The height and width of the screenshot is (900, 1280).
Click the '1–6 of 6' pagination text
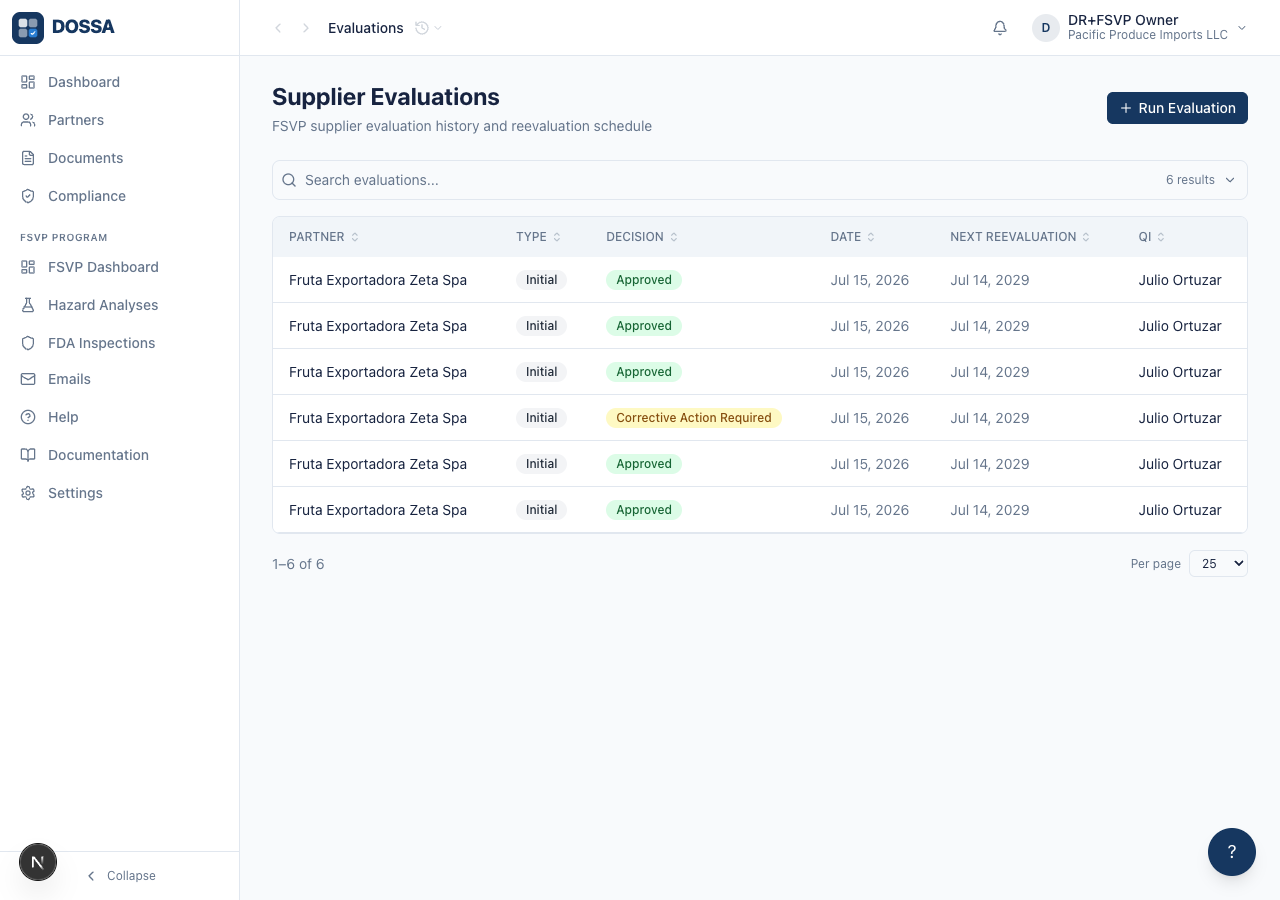click(x=298, y=564)
